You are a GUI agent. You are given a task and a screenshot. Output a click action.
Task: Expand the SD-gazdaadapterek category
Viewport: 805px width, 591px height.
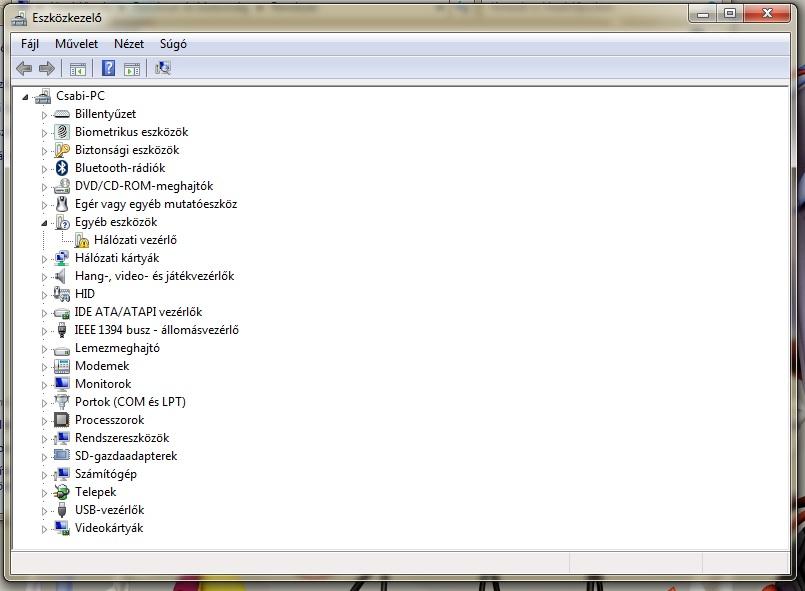coord(44,457)
